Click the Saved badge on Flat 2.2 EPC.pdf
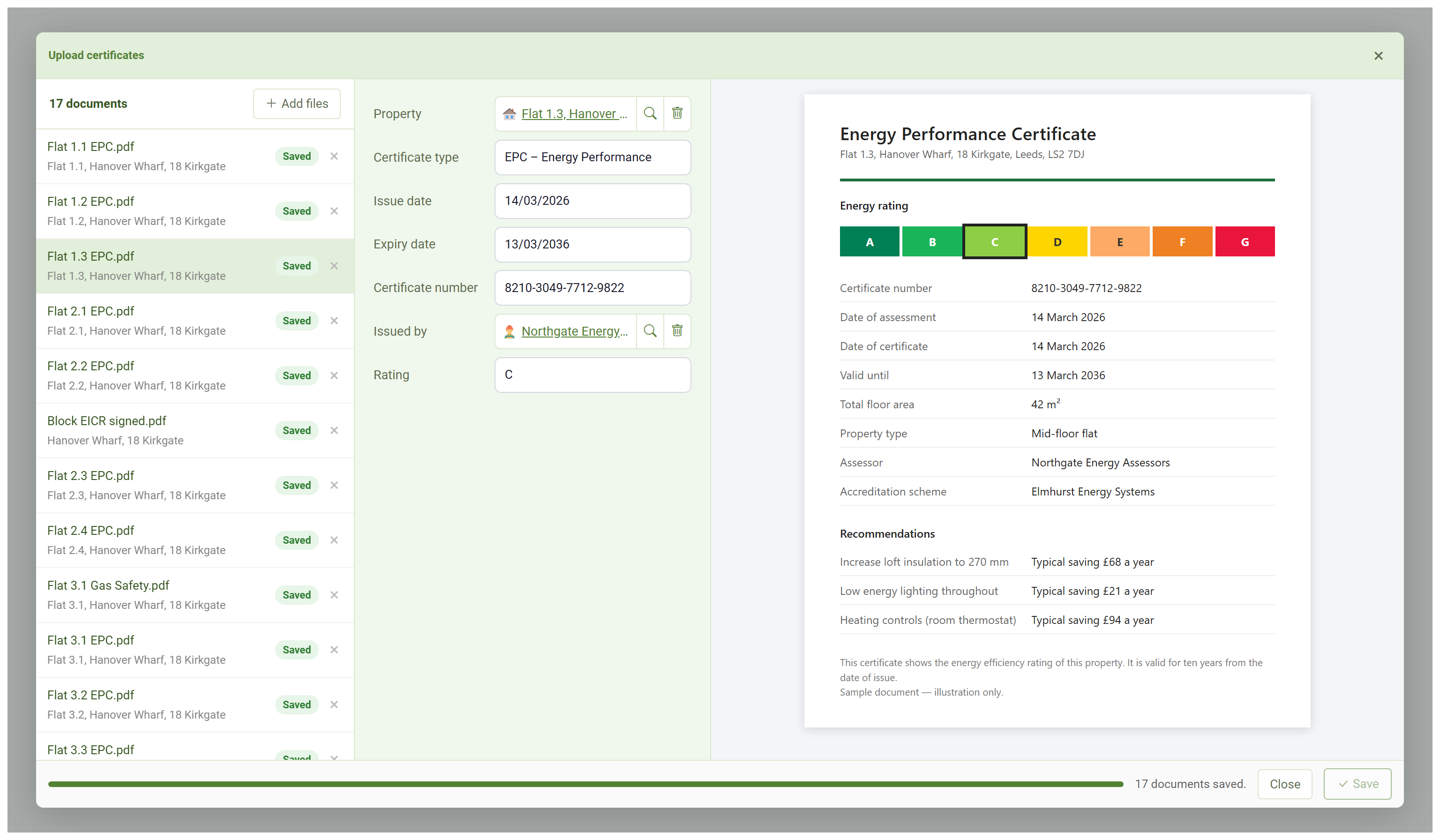 click(297, 375)
